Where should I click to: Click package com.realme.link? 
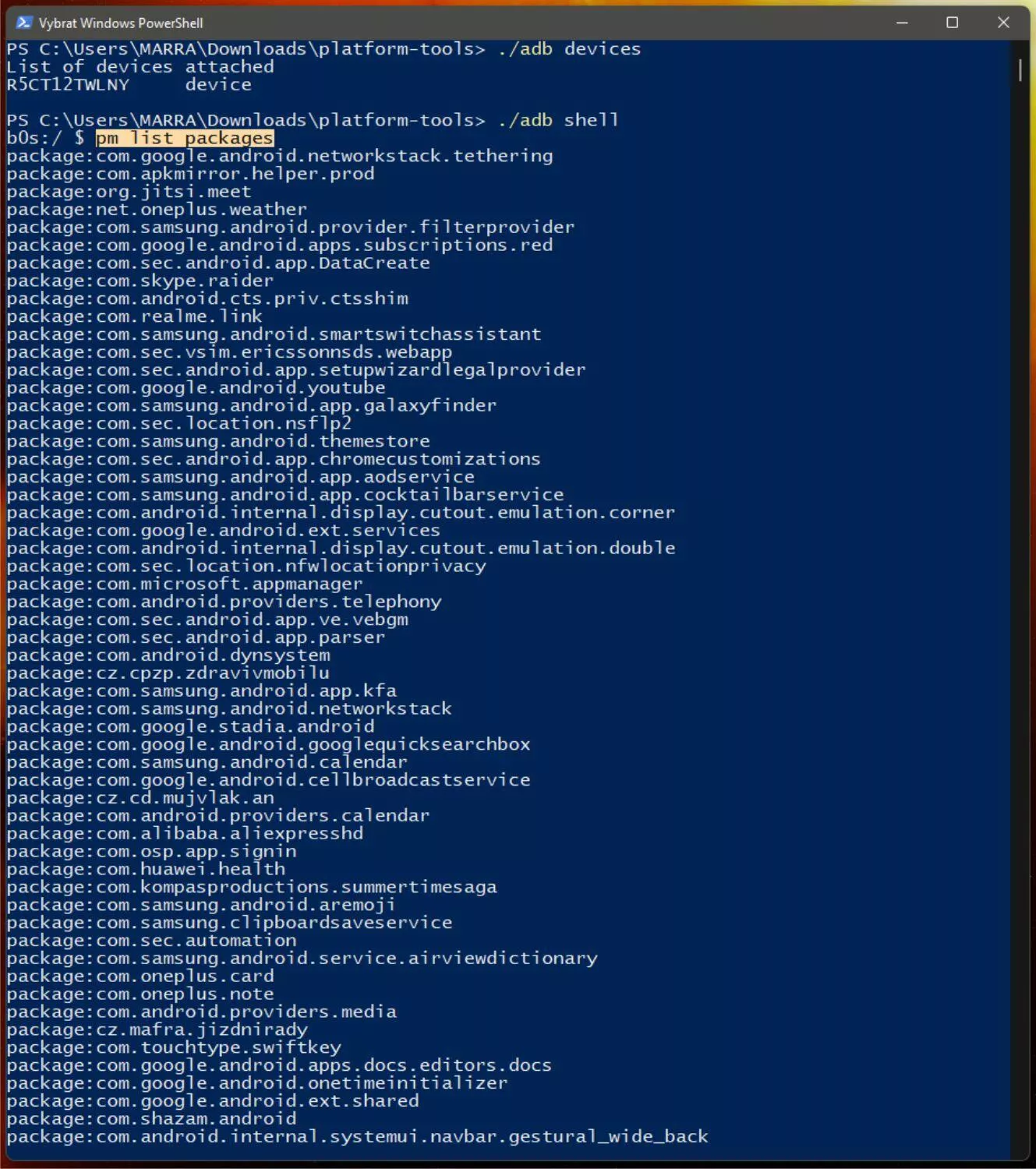(x=134, y=316)
